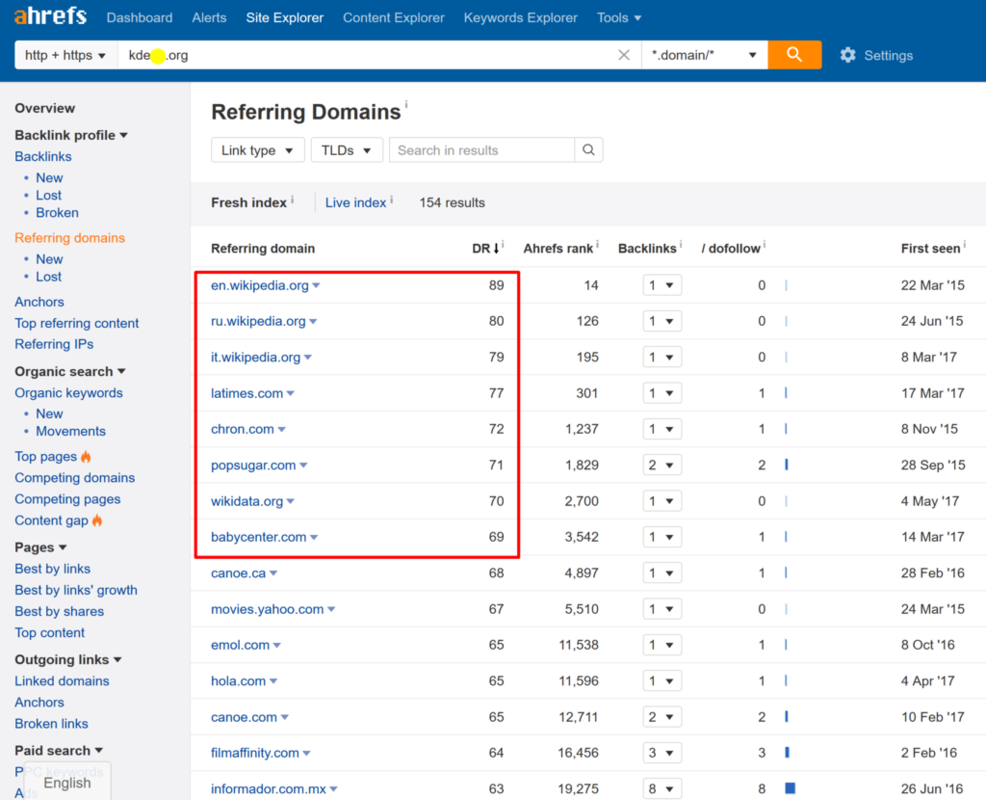Open Best by links' growth
The width and height of the screenshot is (986, 800).
coord(76,591)
